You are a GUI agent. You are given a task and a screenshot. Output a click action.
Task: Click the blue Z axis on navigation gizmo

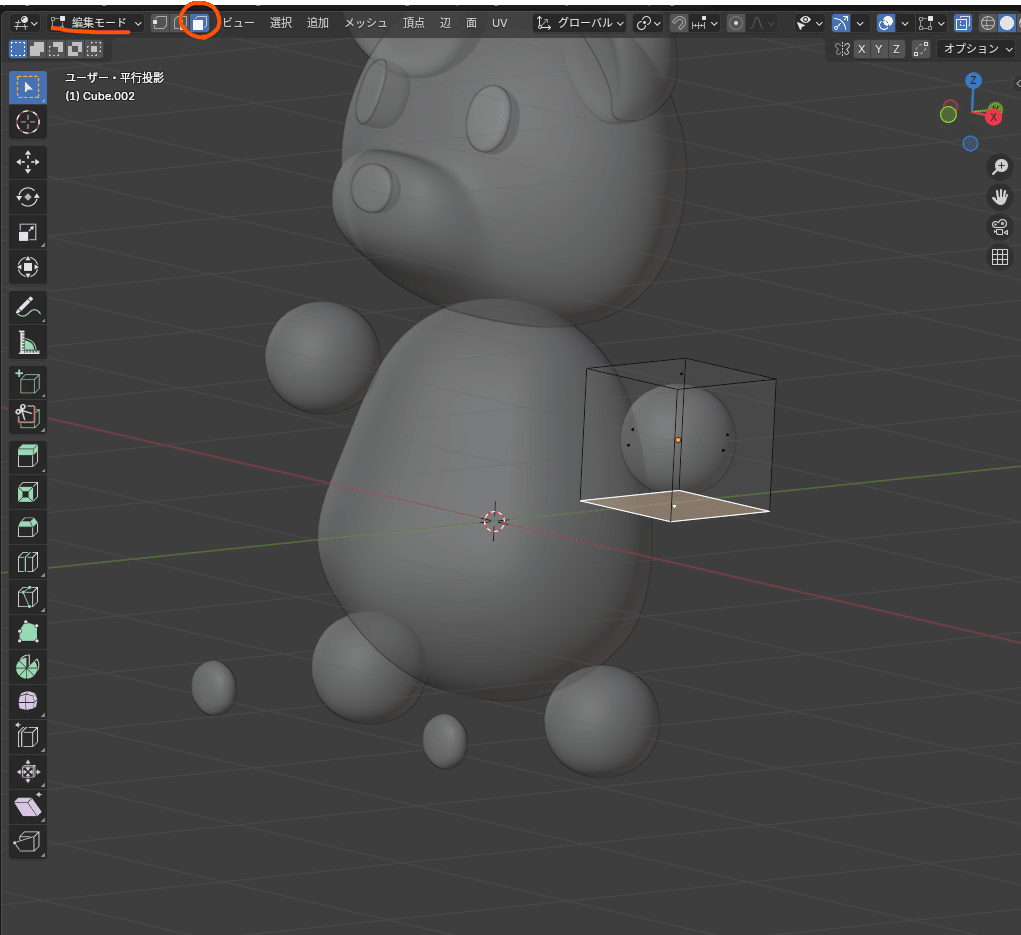[x=973, y=81]
